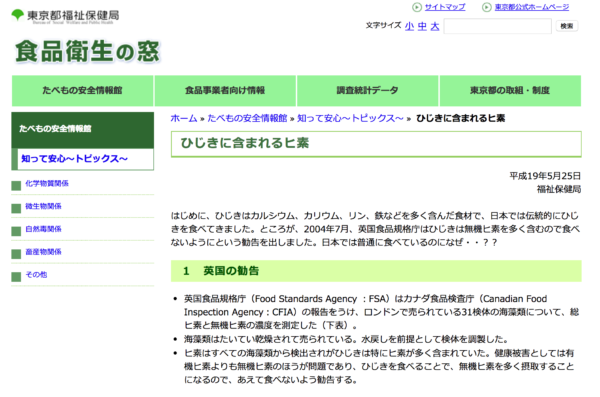Viewport: 600px width, 397px height.
Task: Set text size to 中
Action: (422, 26)
